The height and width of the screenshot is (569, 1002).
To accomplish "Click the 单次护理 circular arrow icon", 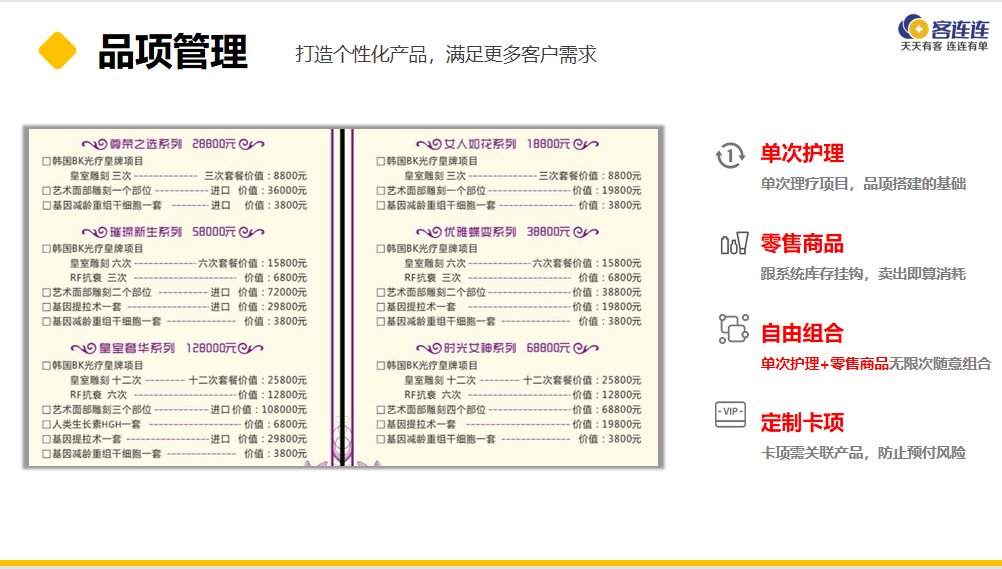I will click(x=730, y=155).
